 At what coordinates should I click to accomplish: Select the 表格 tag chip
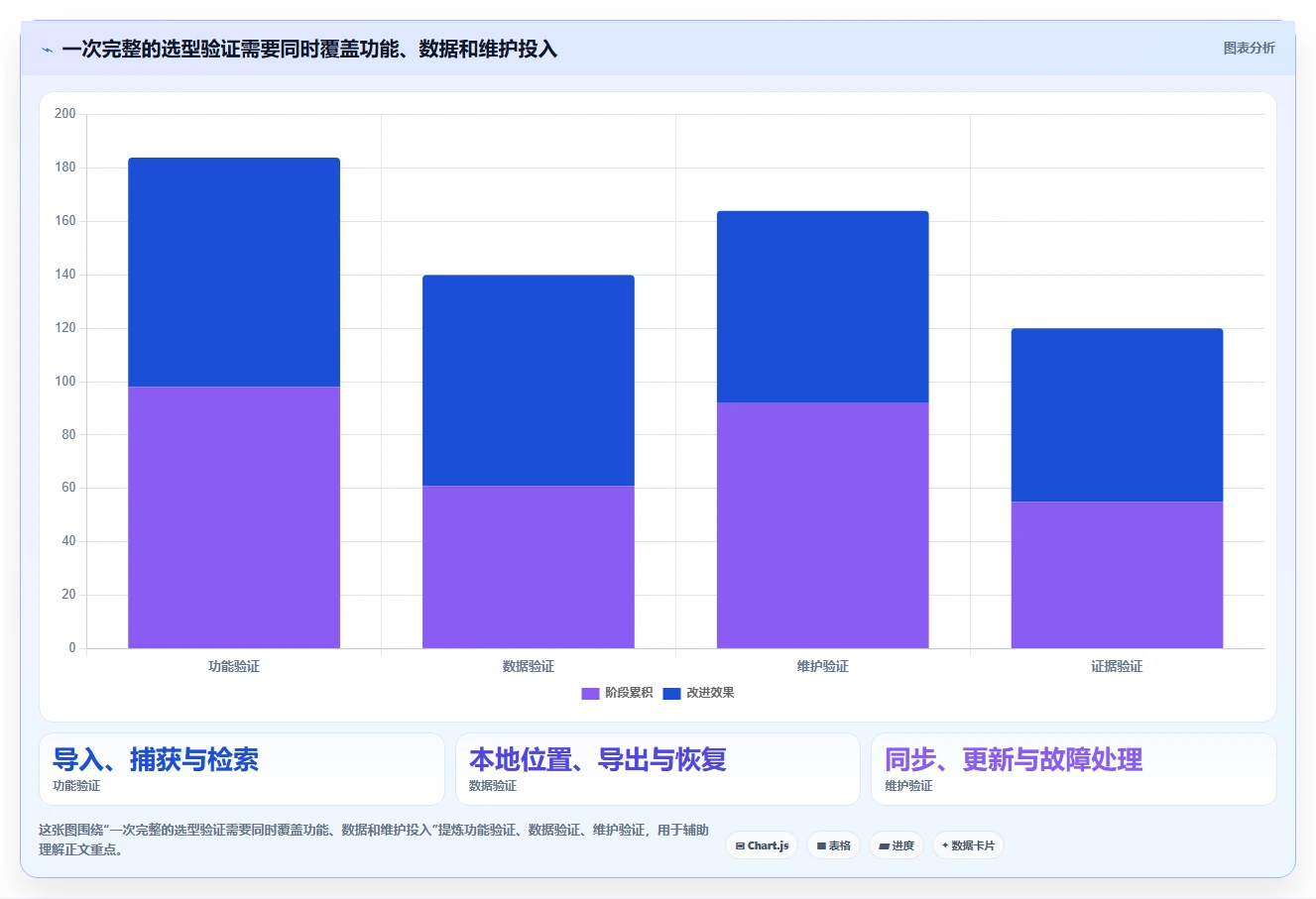833,845
